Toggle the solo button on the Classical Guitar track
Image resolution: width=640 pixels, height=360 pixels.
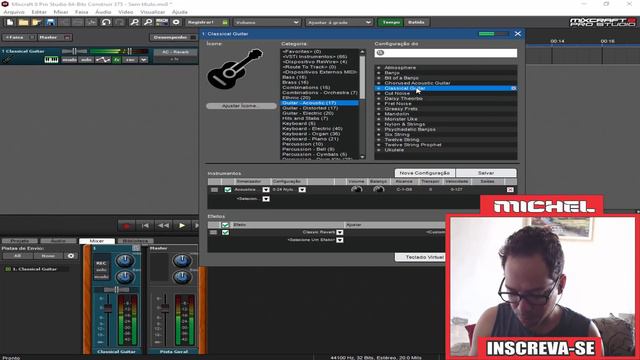(x=86, y=60)
